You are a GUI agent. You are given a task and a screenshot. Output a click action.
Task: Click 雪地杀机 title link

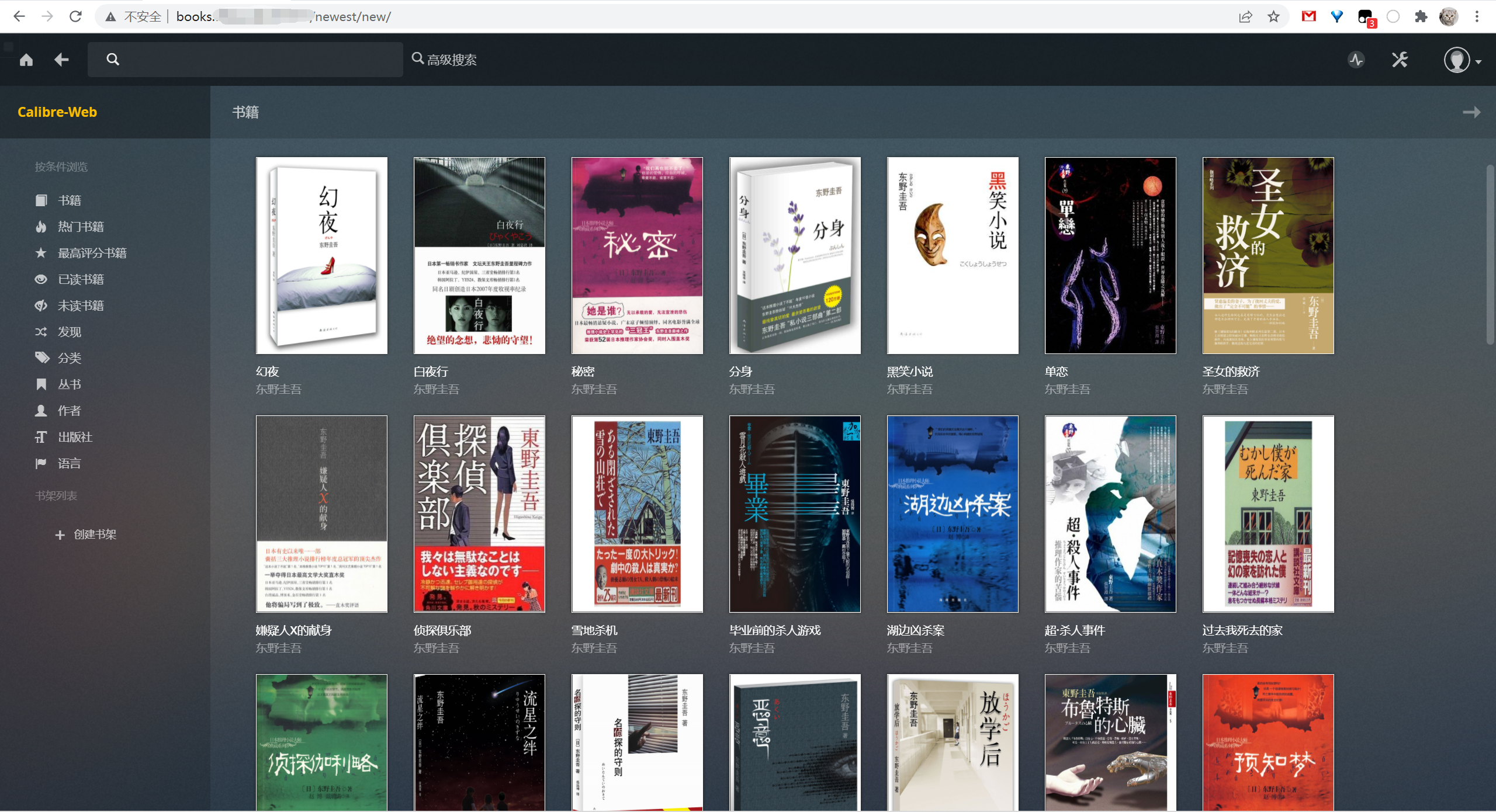(594, 630)
